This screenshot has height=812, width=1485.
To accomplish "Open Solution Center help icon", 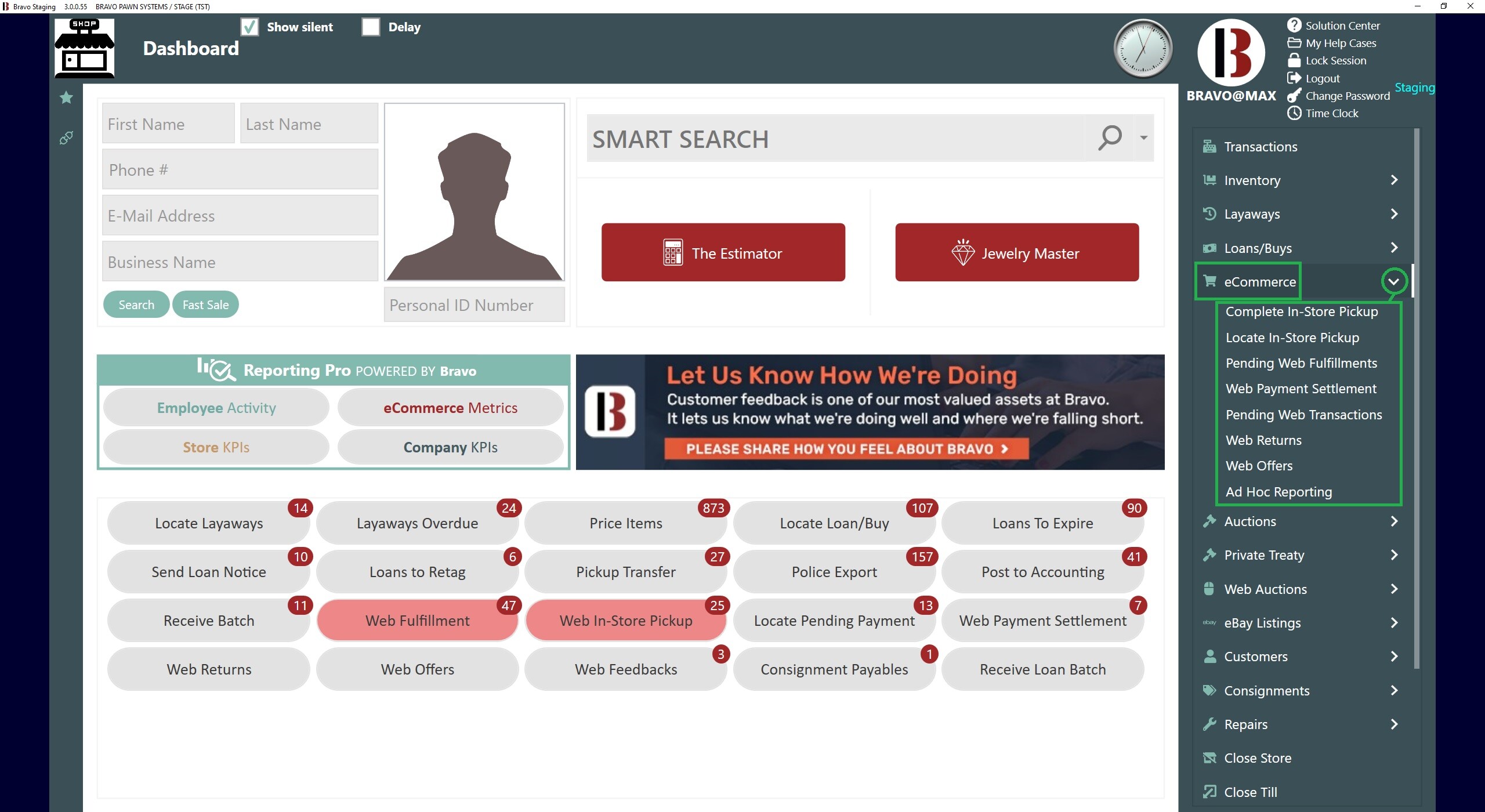I will [1294, 25].
